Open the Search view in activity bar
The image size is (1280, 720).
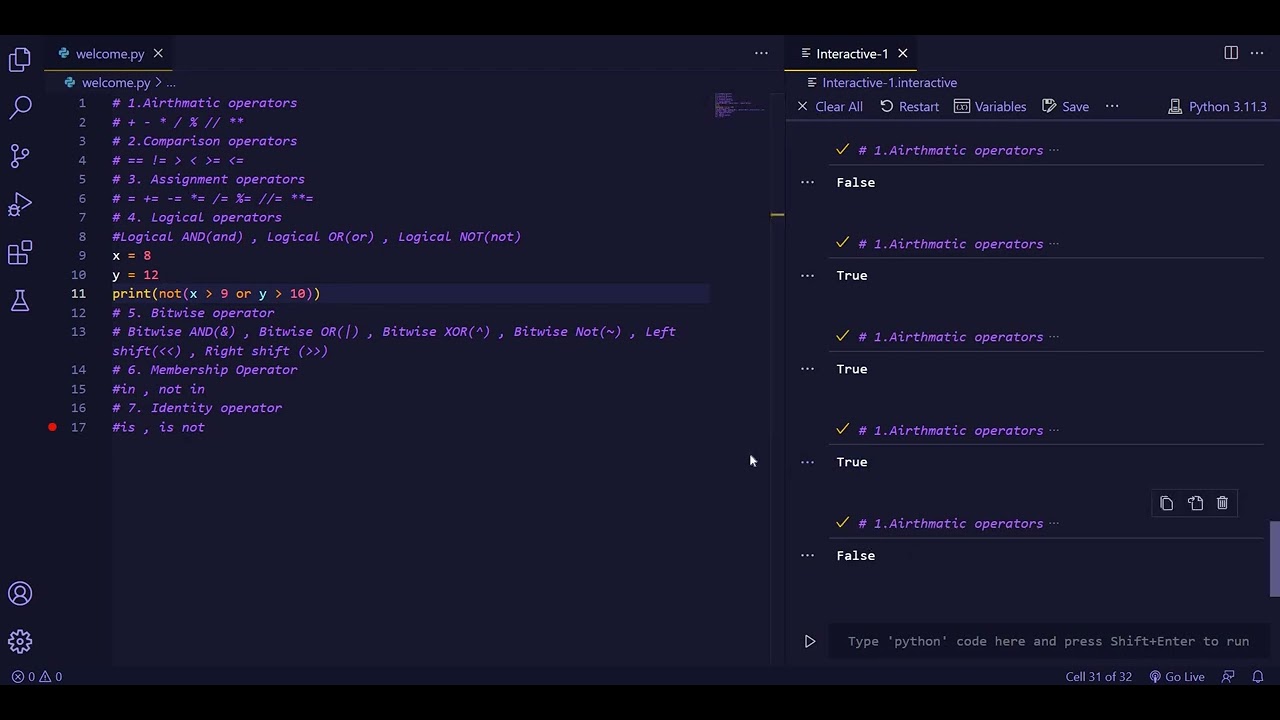[20, 107]
